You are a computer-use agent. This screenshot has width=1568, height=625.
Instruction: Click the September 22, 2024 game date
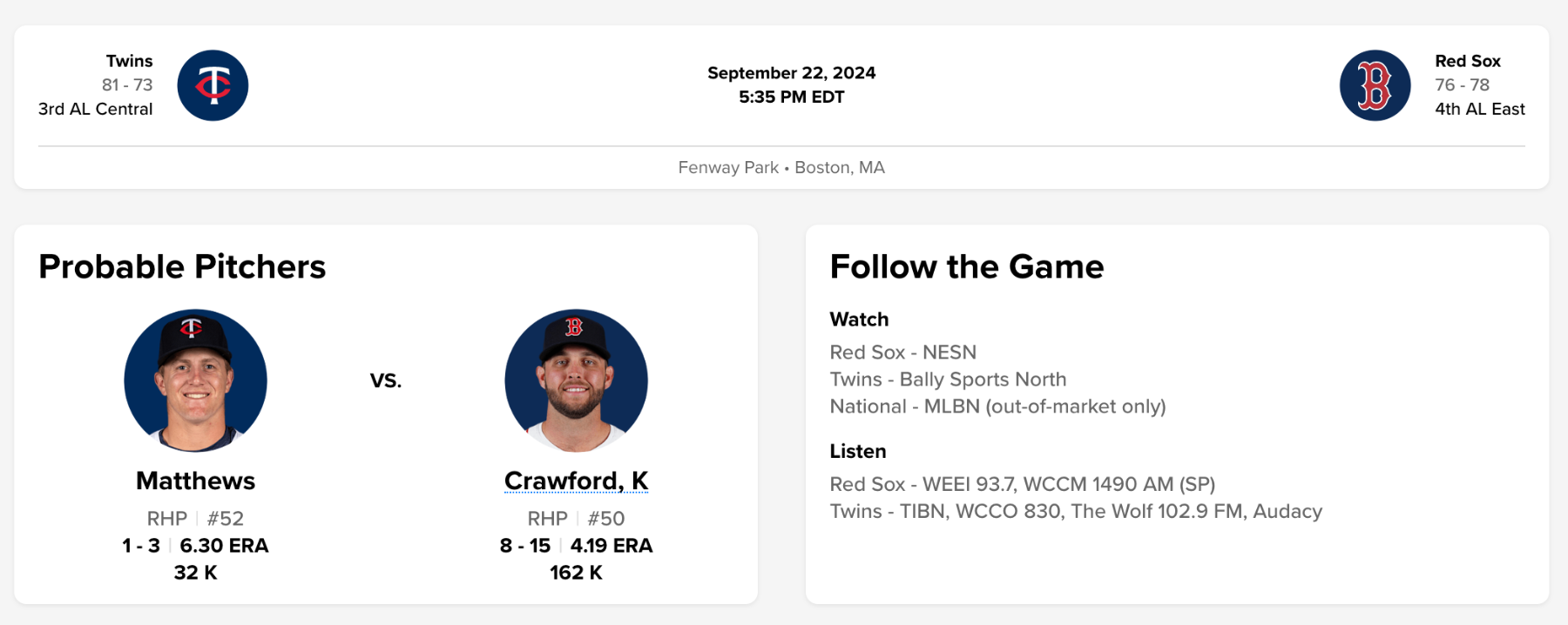791,73
